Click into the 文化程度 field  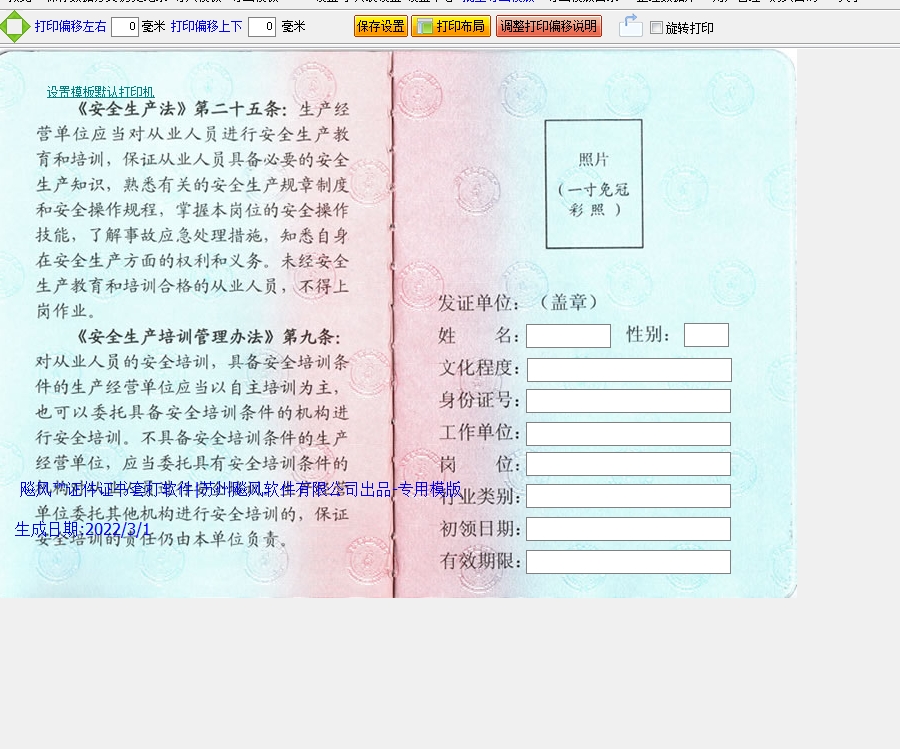(x=629, y=370)
